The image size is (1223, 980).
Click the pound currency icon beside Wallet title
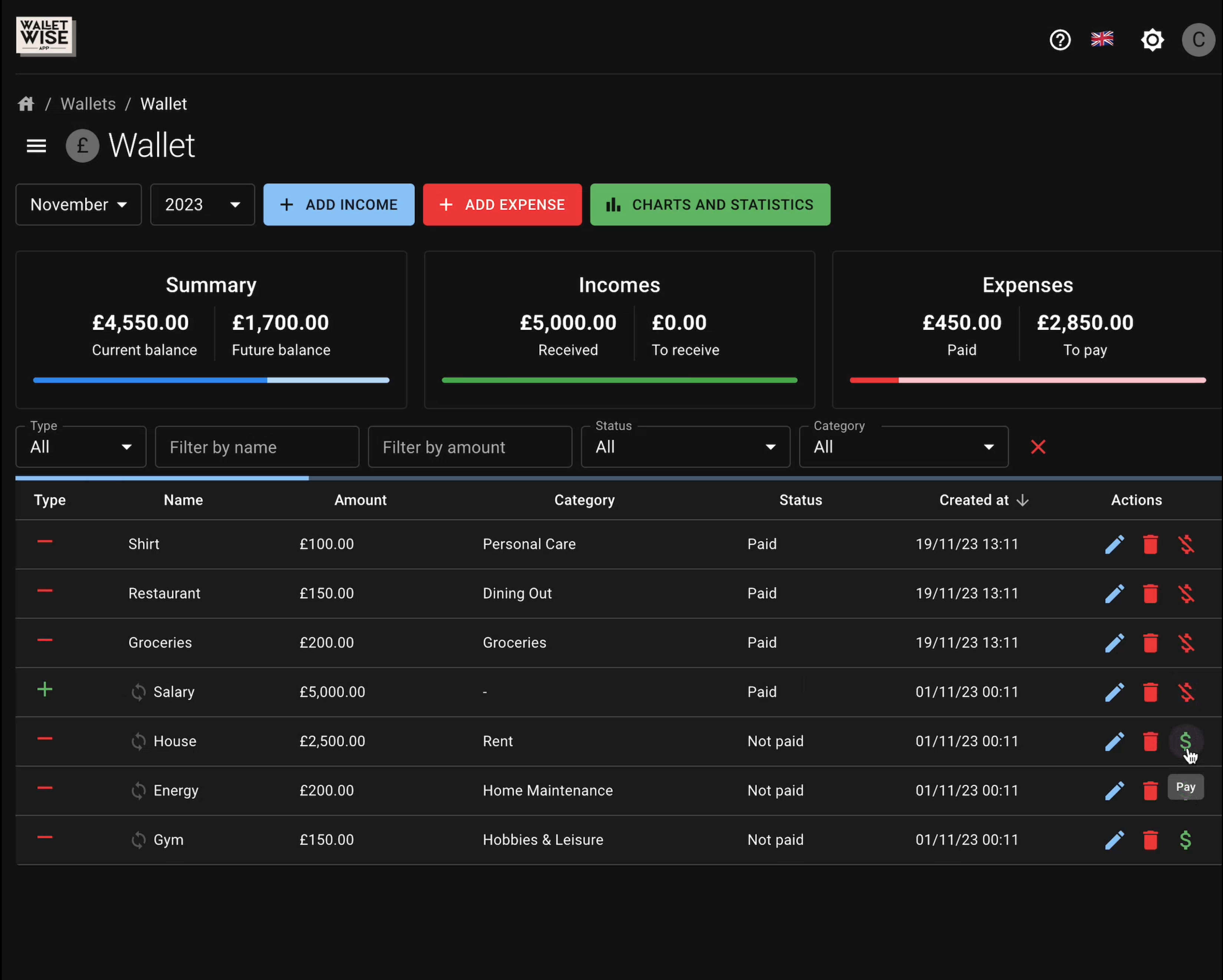coord(82,146)
